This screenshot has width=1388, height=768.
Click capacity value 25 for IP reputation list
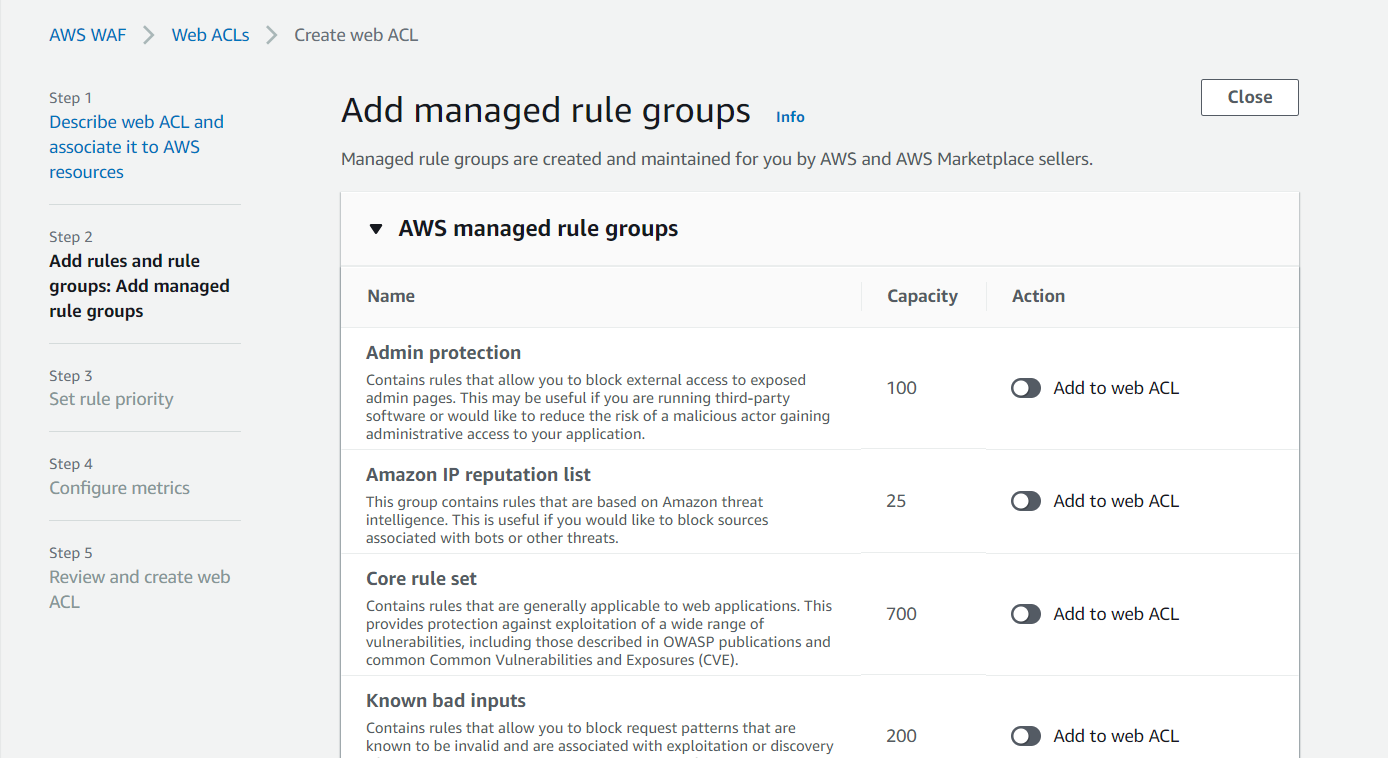[x=896, y=501]
